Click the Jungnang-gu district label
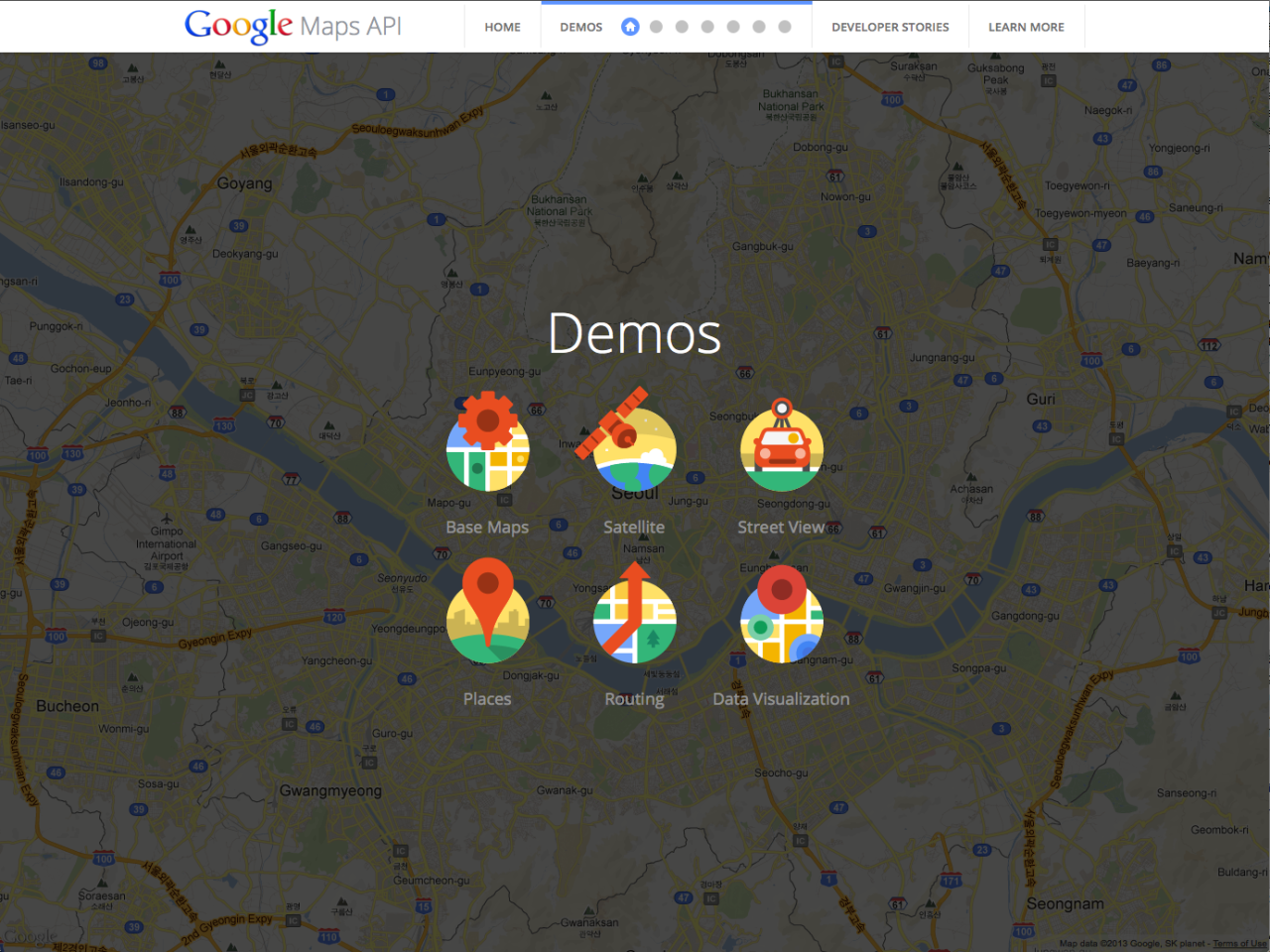This screenshot has height=952, width=1270. (x=943, y=358)
